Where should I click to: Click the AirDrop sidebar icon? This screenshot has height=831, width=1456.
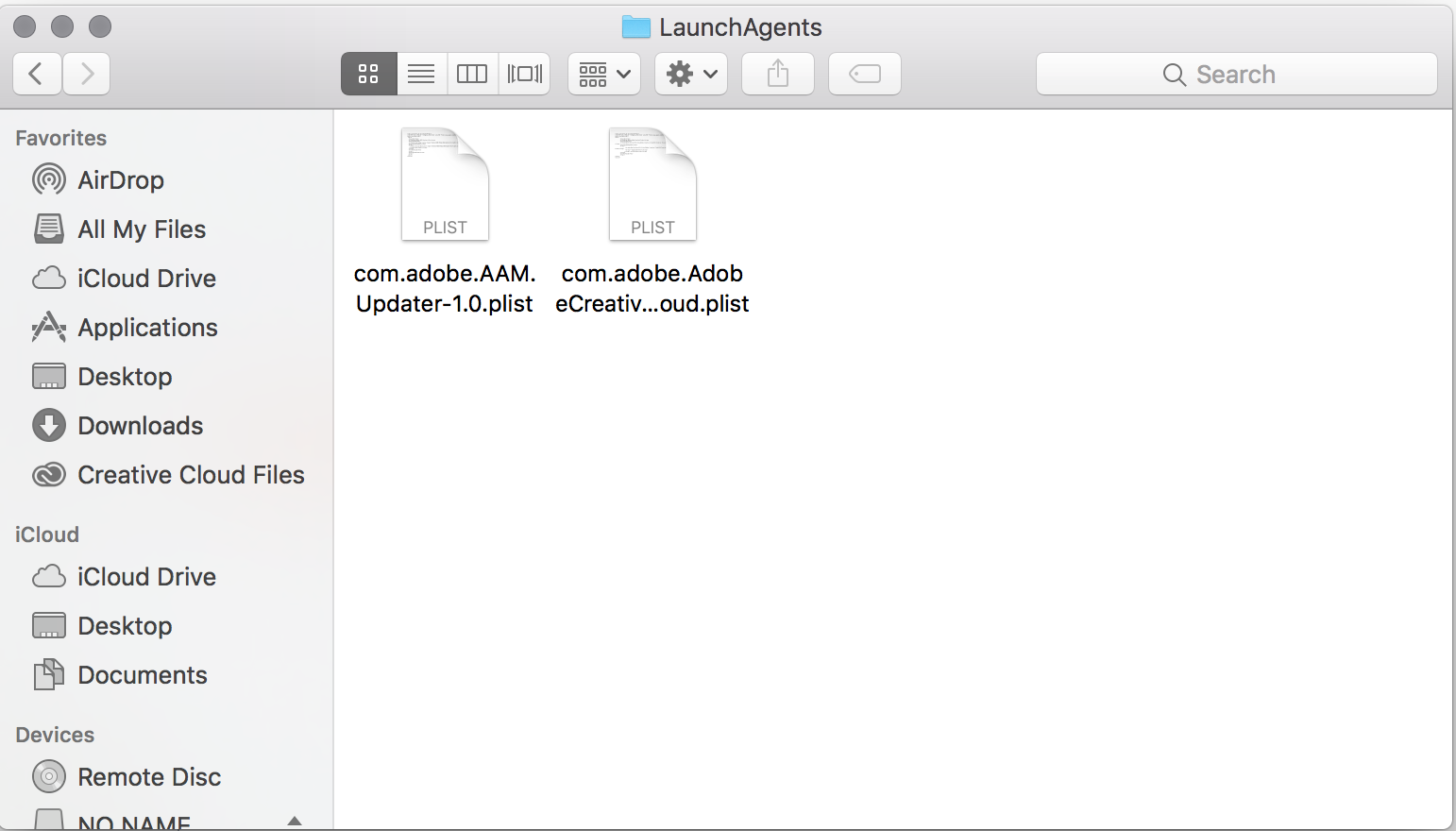(x=49, y=179)
